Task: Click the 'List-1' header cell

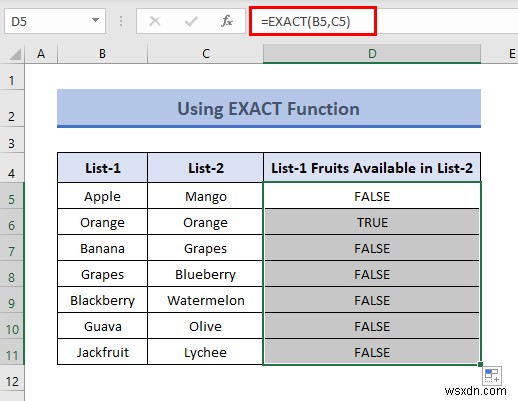Action: 102,168
